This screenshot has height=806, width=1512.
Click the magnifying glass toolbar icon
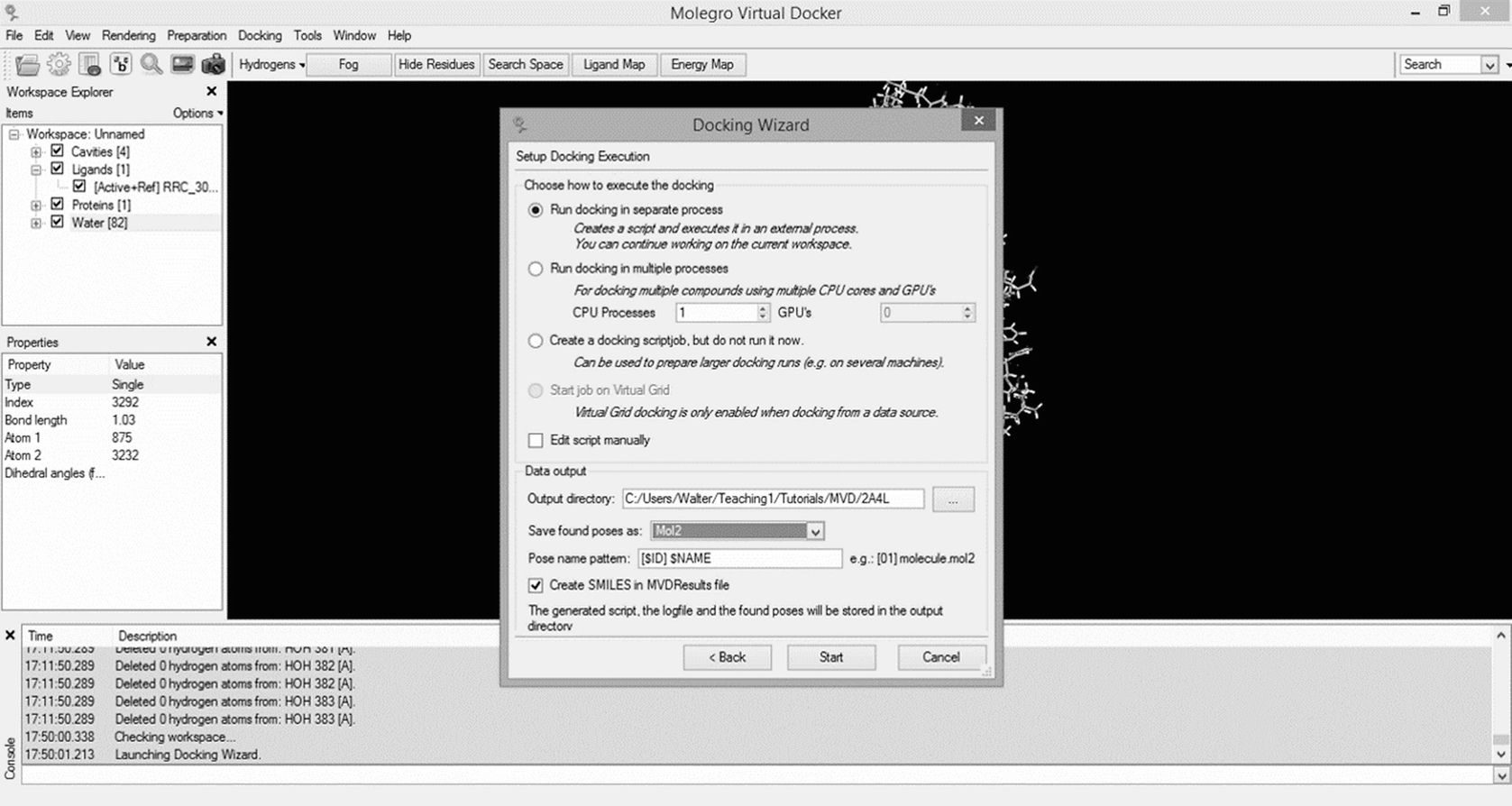click(151, 64)
